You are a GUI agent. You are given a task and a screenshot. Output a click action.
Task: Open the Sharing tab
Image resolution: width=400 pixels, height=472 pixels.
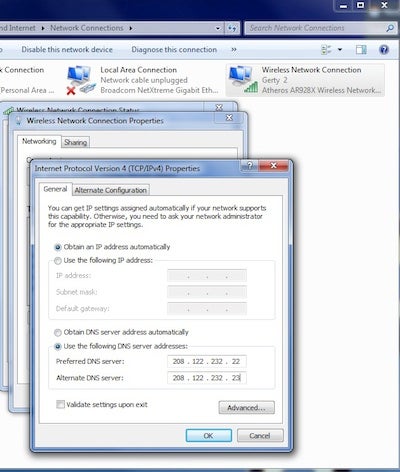(75, 142)
